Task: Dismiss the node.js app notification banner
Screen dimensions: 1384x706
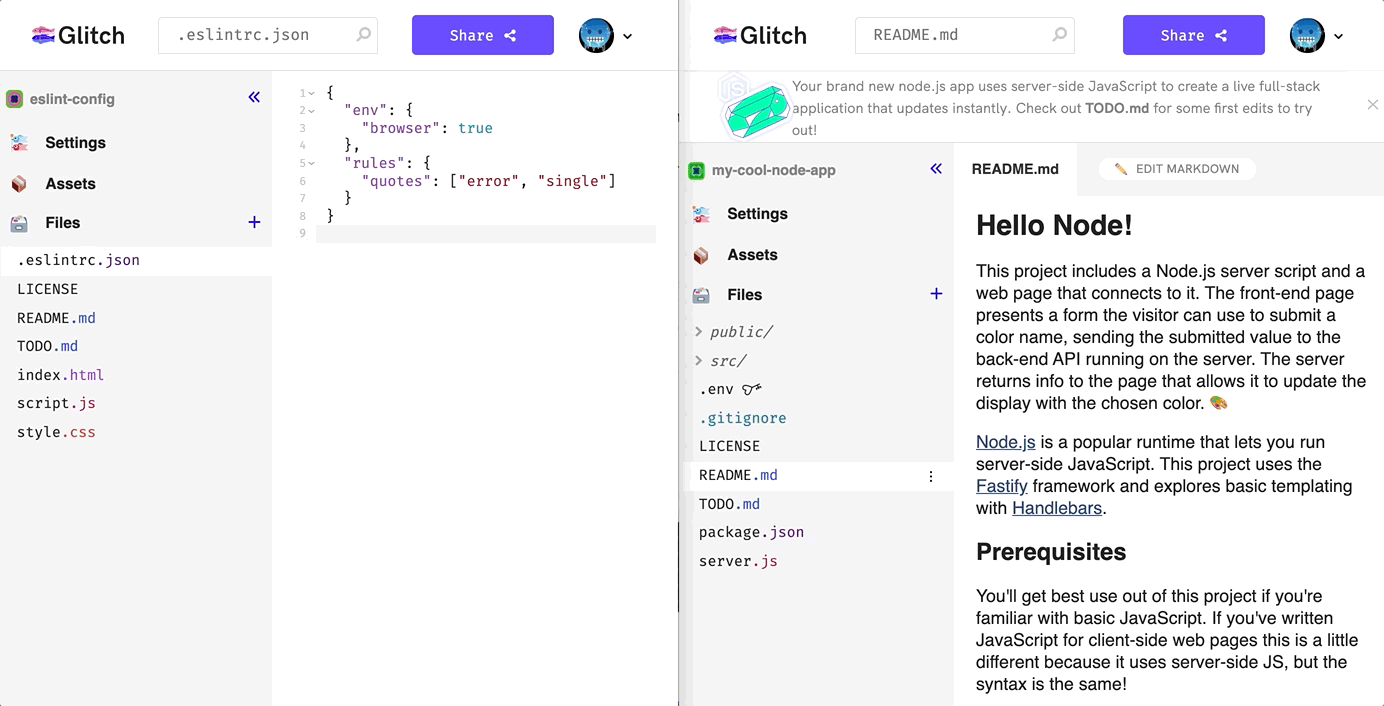Action: pyautogui.click(x=1372, y=105)
